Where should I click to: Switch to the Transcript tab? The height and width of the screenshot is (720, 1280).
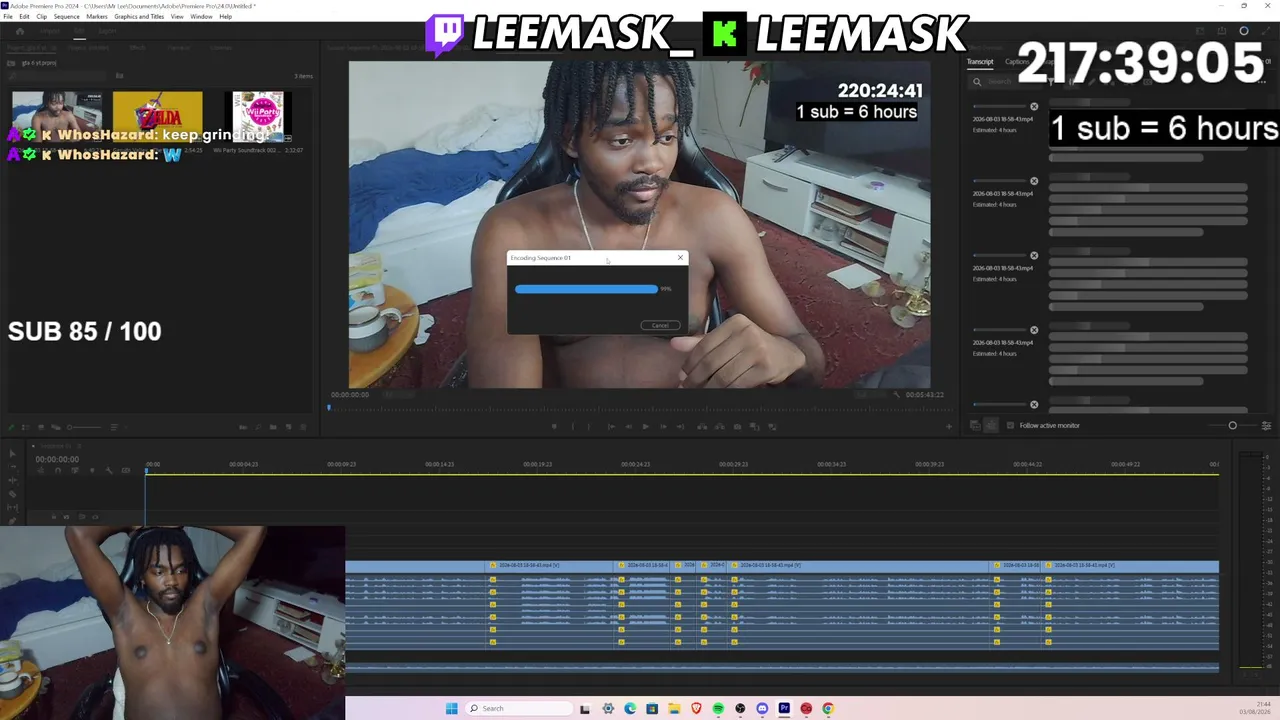click(980, 62)
